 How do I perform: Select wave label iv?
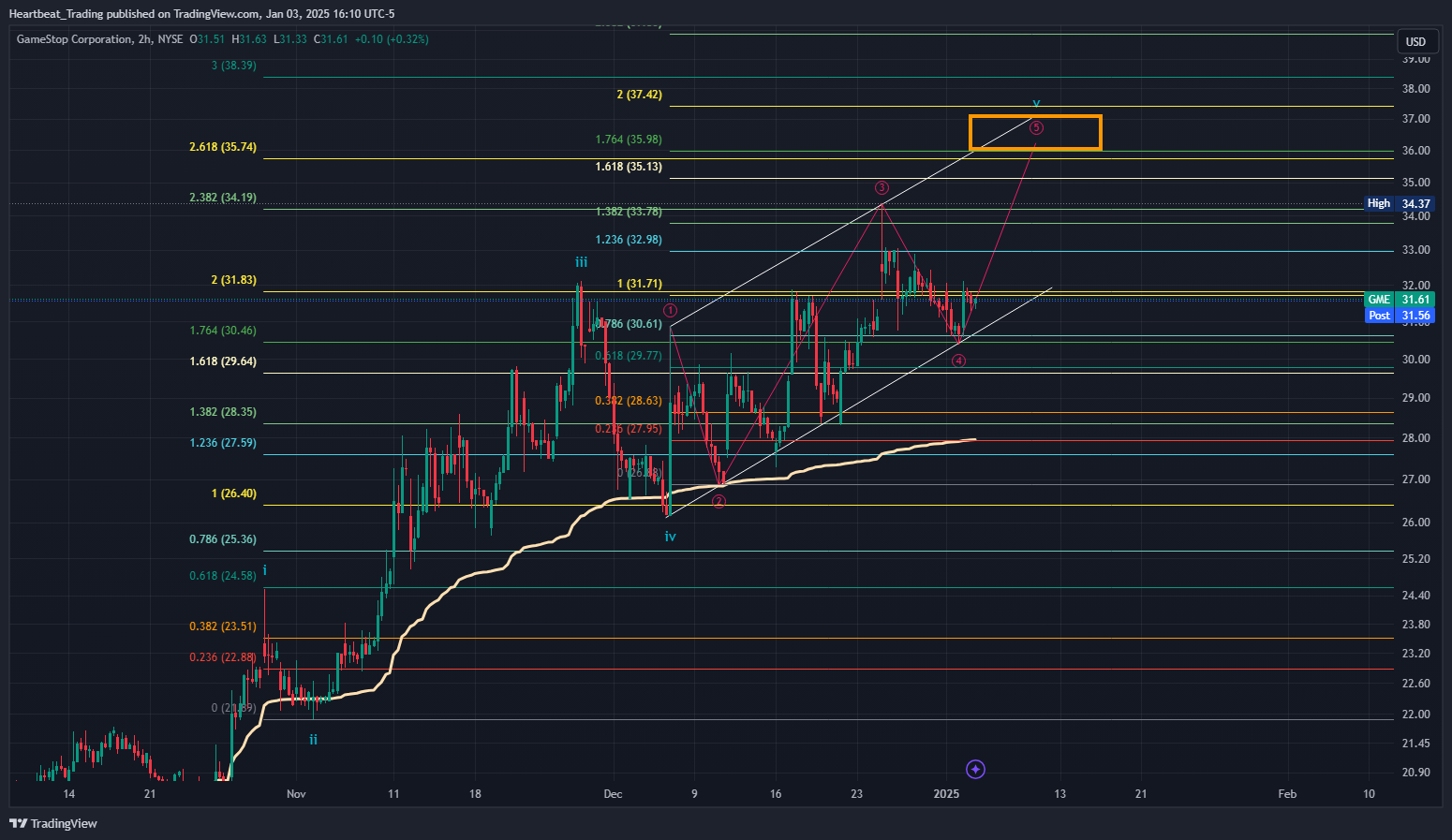[x=671, y=537]
